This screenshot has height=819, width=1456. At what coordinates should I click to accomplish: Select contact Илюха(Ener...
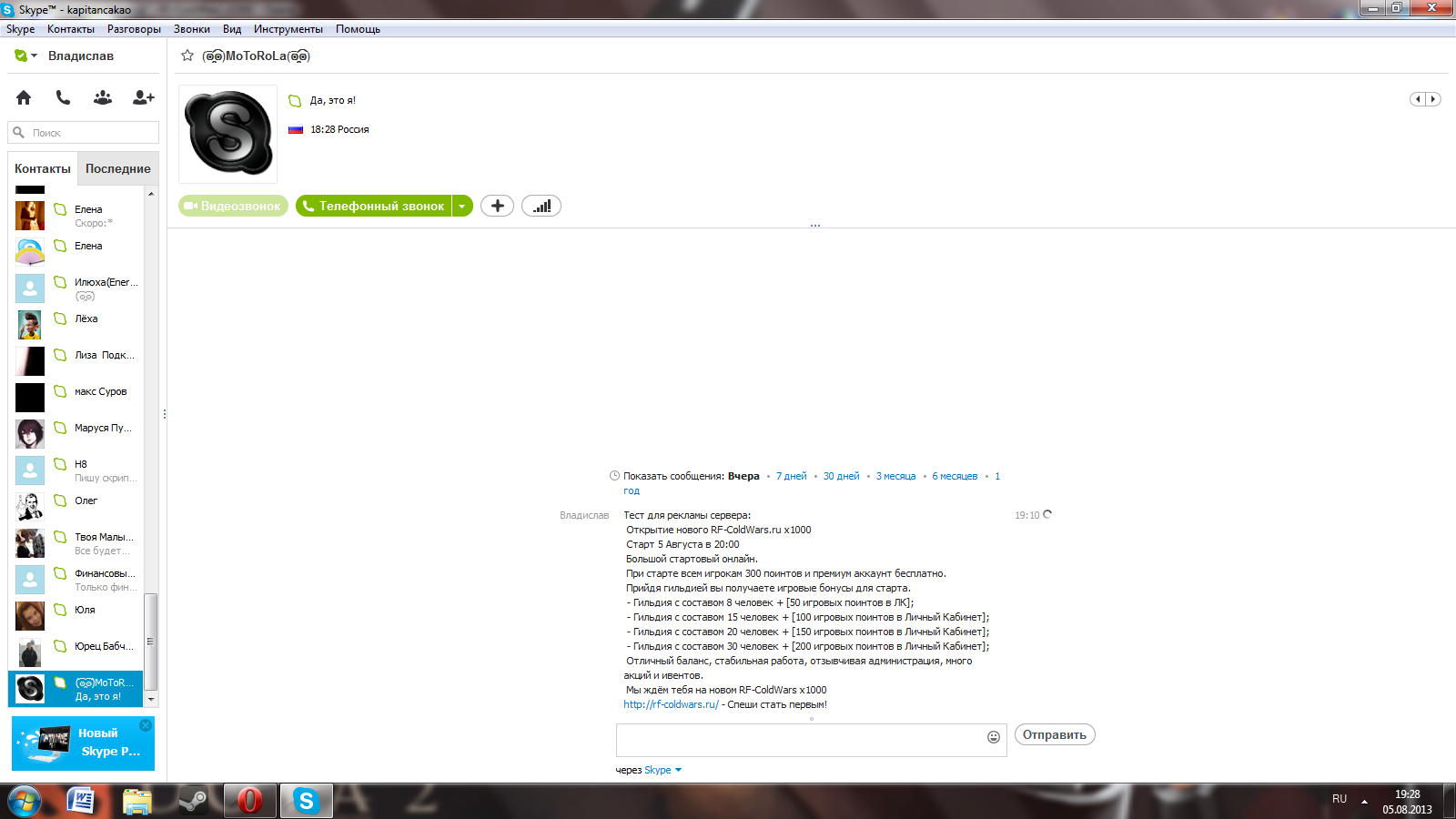[76, 288]
